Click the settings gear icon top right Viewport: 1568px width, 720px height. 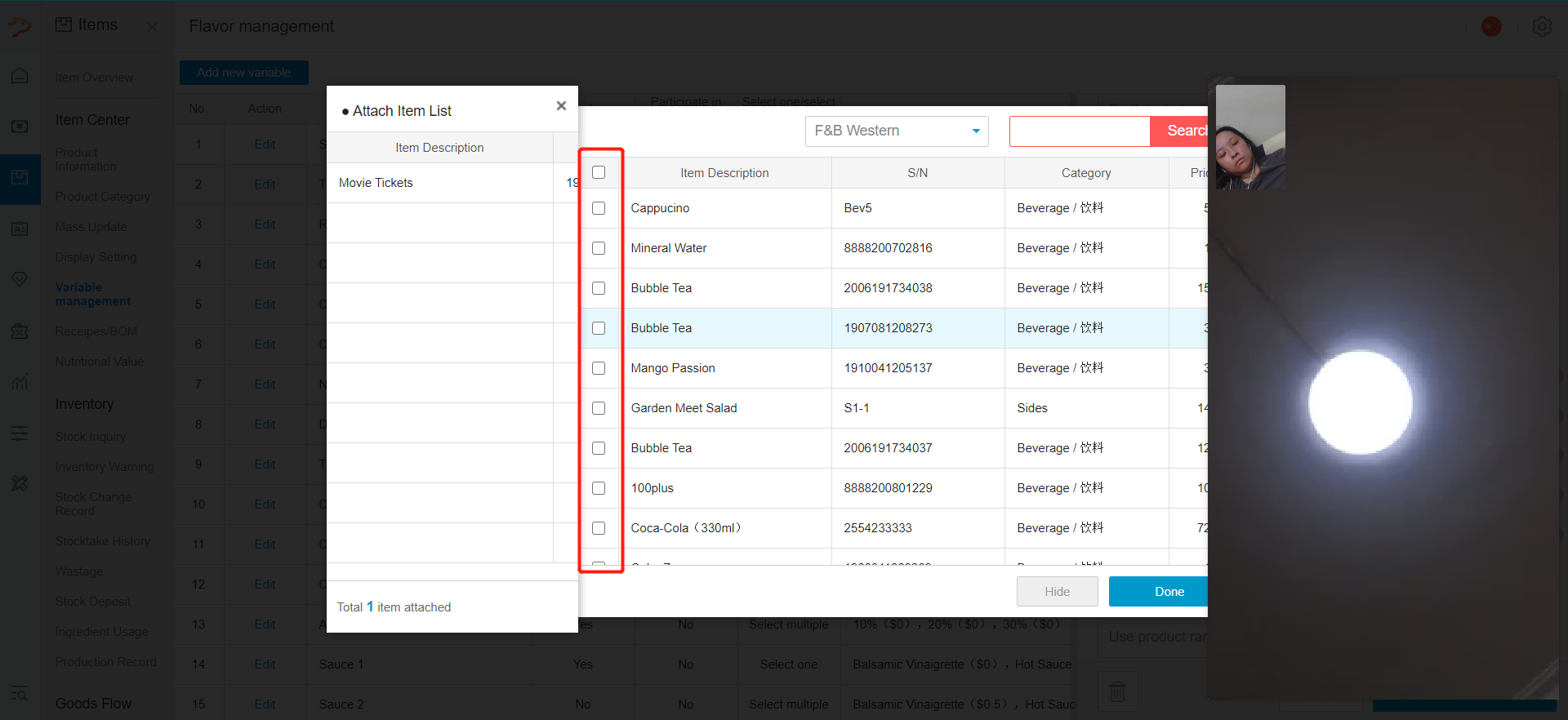coord(1542,27)
